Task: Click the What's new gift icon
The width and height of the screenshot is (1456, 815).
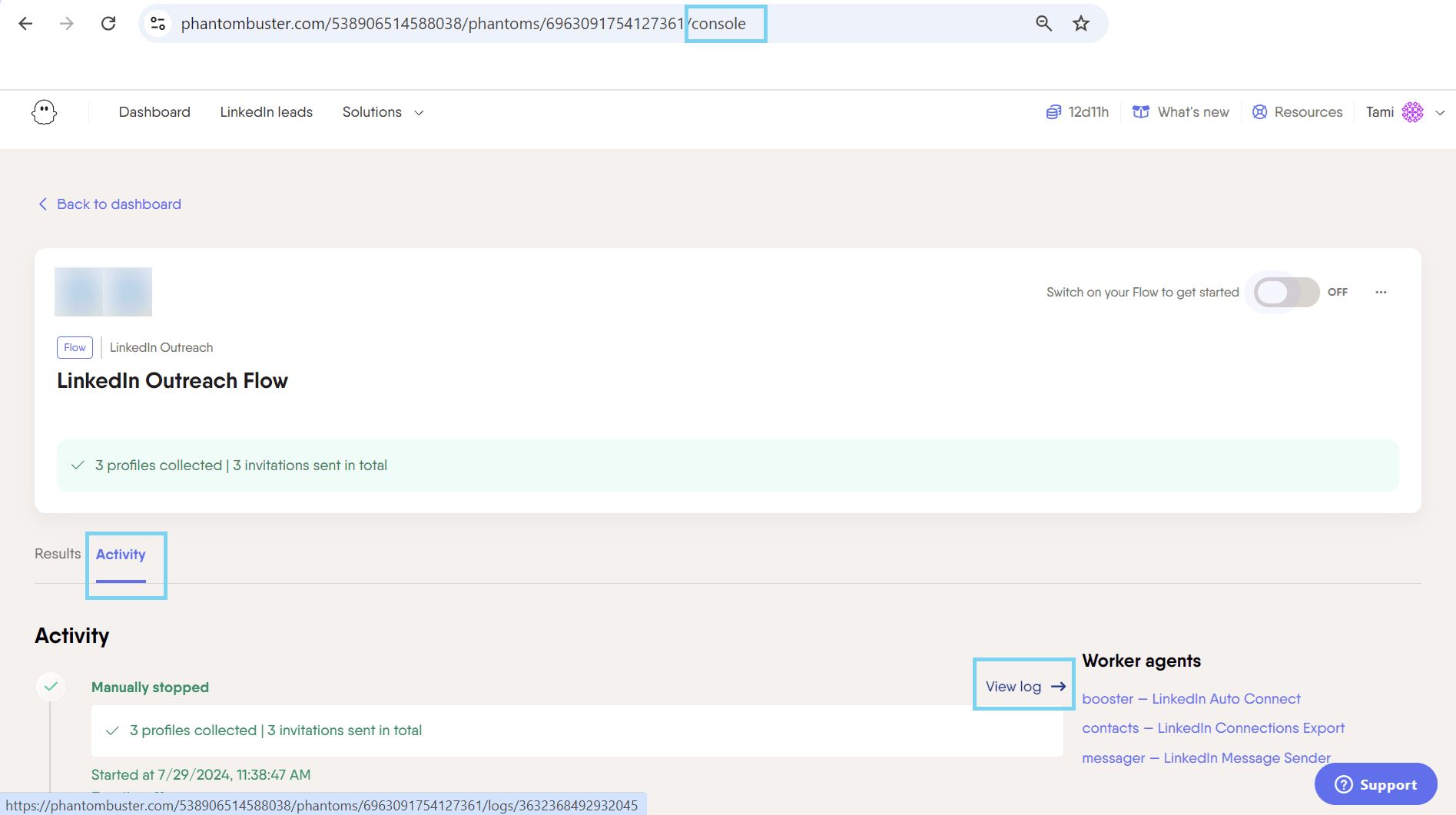Action: pyautogui.click(x=1141, y=112)
